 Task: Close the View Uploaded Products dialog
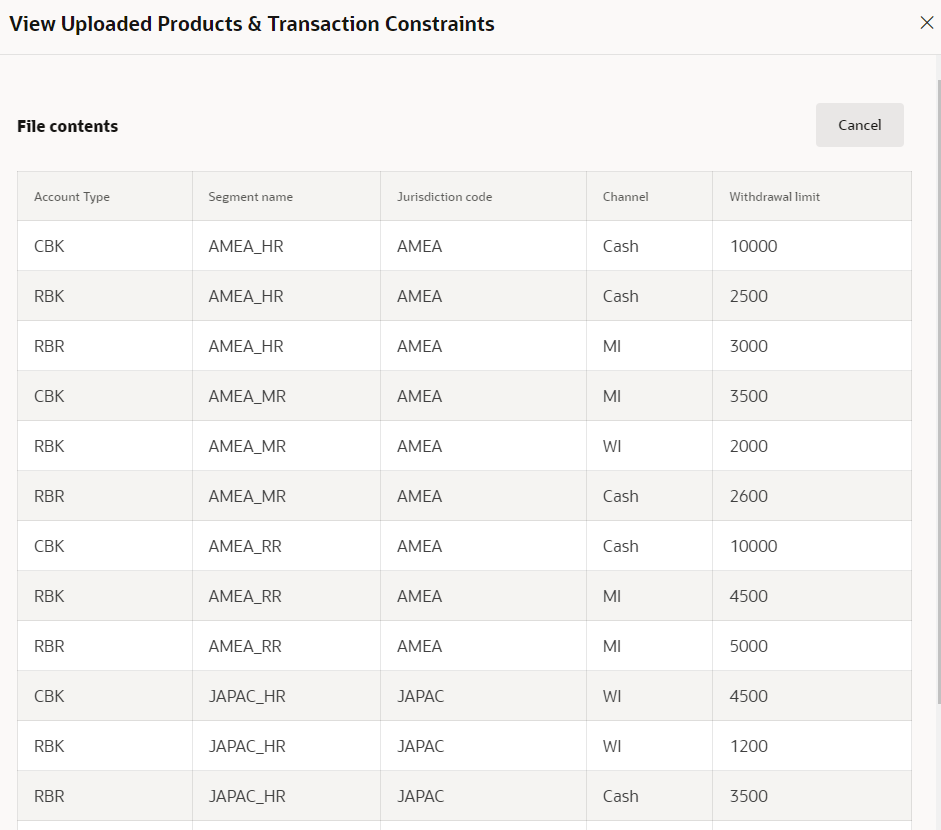coord(927,23)
